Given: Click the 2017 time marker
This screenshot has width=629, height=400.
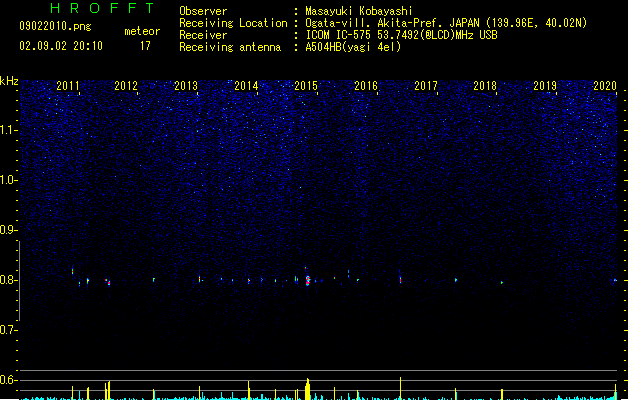Looking at the screenshot, I should pos(426,86).
